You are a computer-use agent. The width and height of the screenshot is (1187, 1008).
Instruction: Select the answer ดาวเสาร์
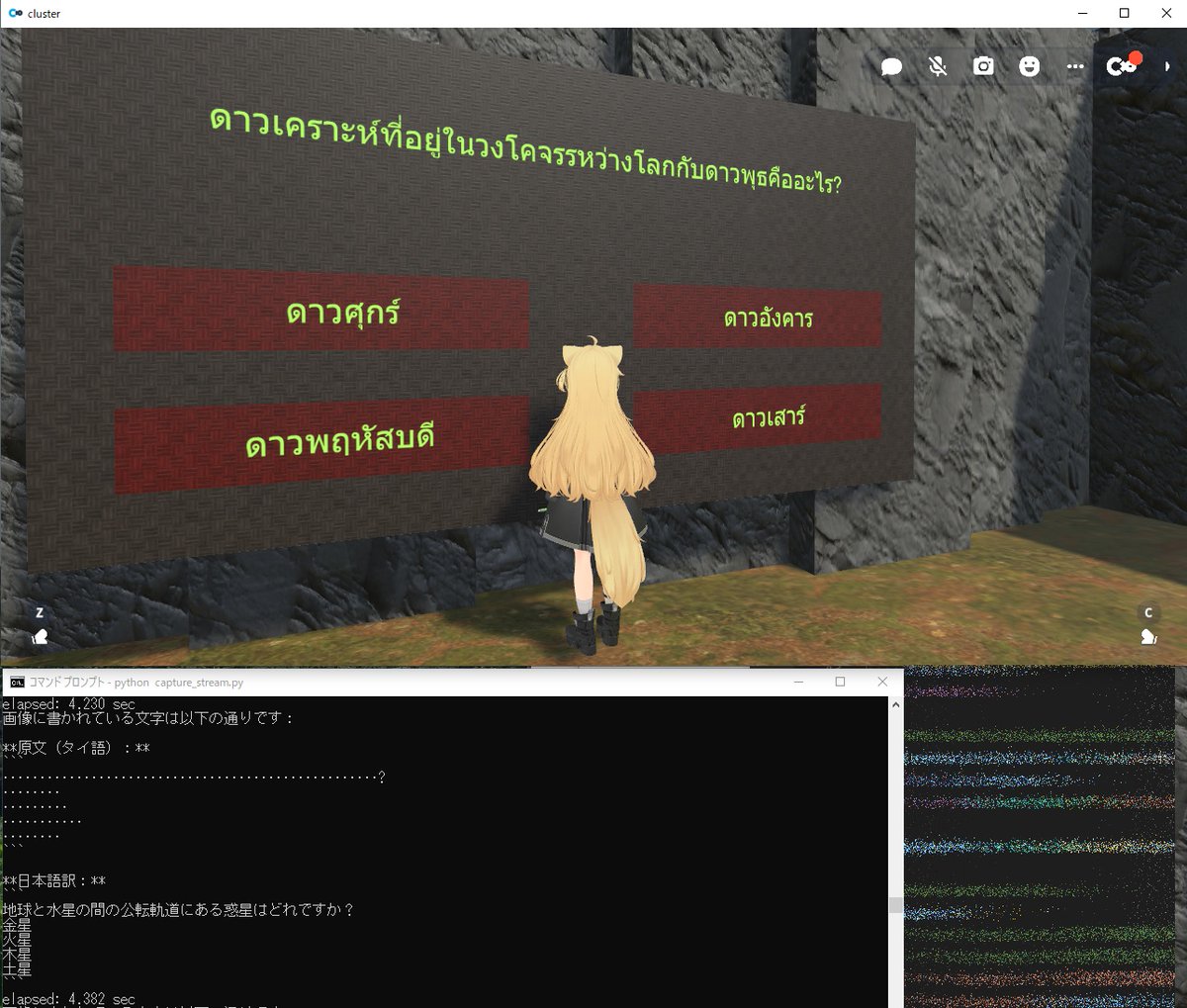[757, 421]
